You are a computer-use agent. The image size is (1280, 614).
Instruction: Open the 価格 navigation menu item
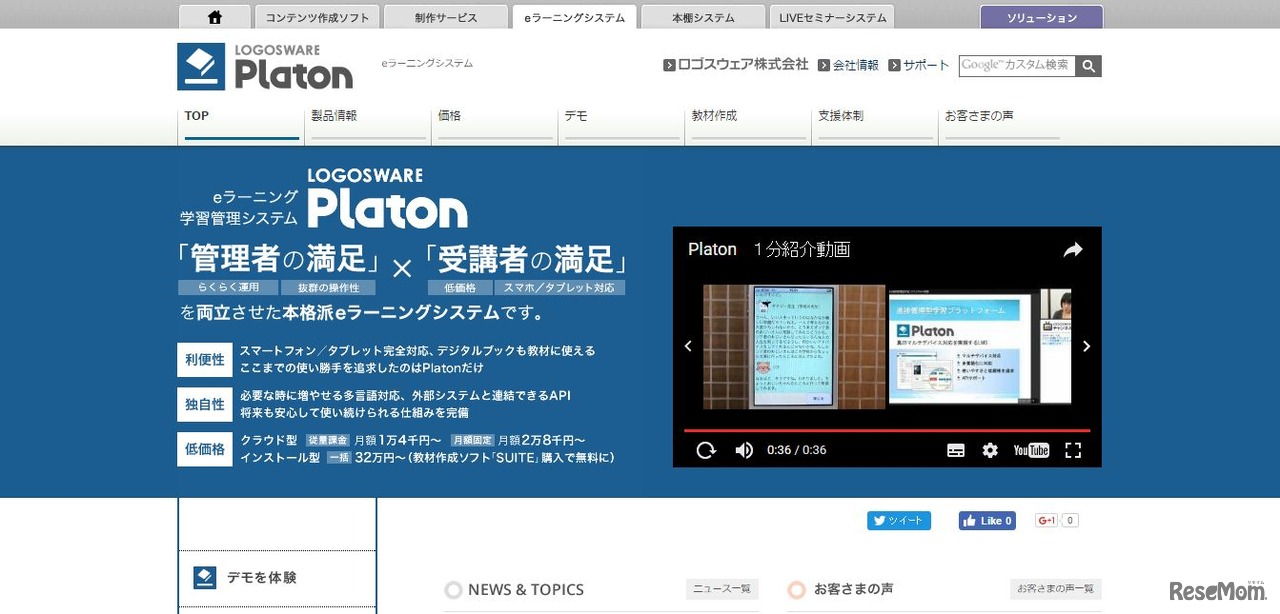coord(448,115)
